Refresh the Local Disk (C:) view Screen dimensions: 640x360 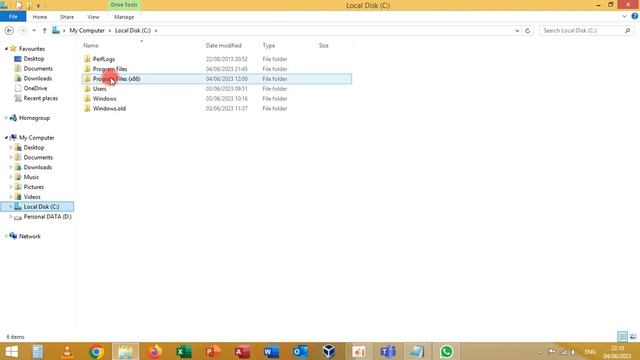[527, 31]
